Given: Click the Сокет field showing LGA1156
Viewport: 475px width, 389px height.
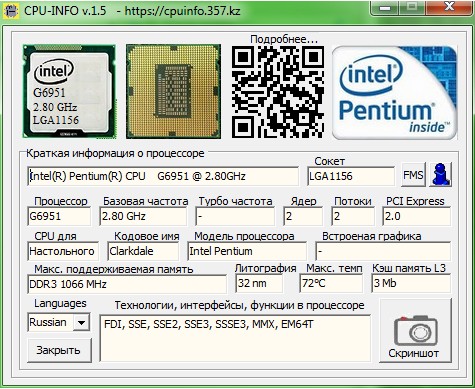Looking at the screenshot, I should click(x=351, y=176).
